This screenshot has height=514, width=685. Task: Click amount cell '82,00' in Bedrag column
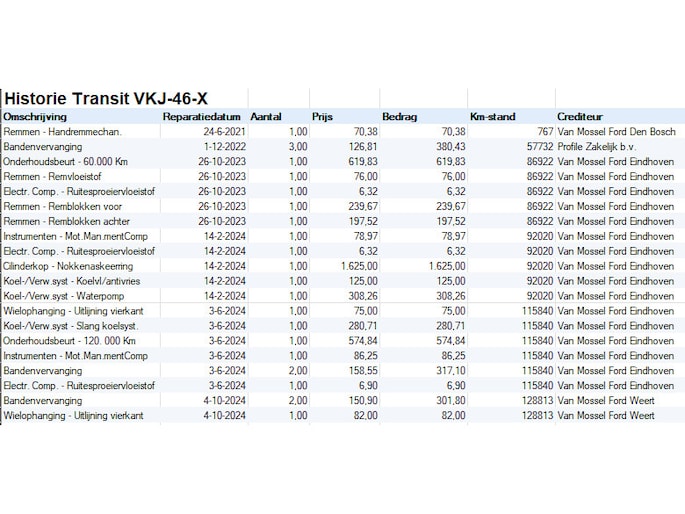(453, 415)
